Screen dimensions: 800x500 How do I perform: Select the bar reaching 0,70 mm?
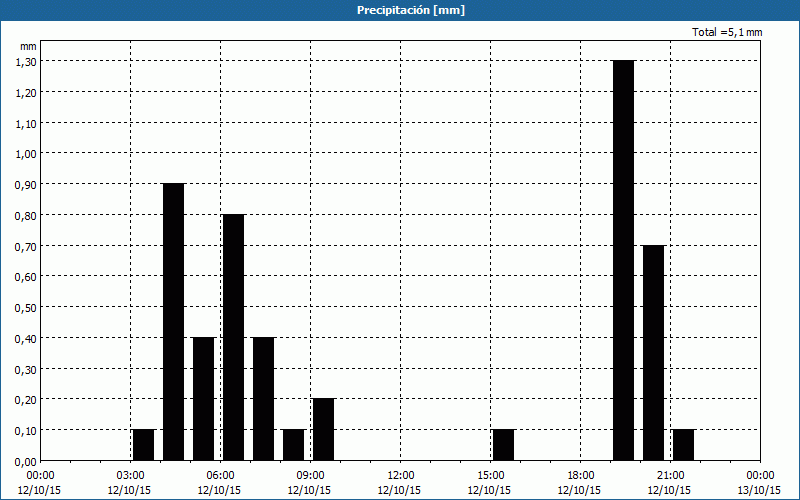654,353
